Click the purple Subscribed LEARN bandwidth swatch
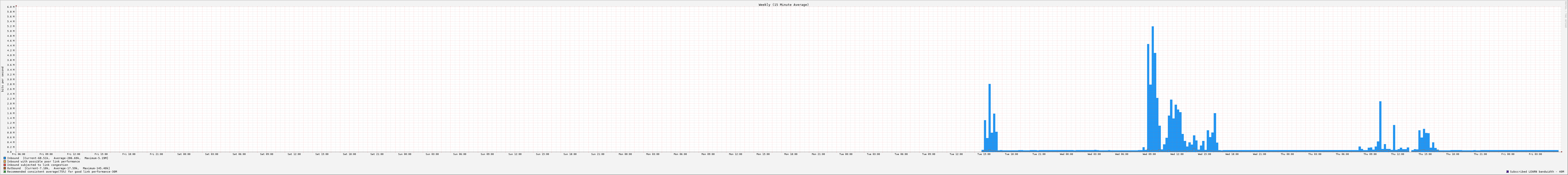 1508,171
